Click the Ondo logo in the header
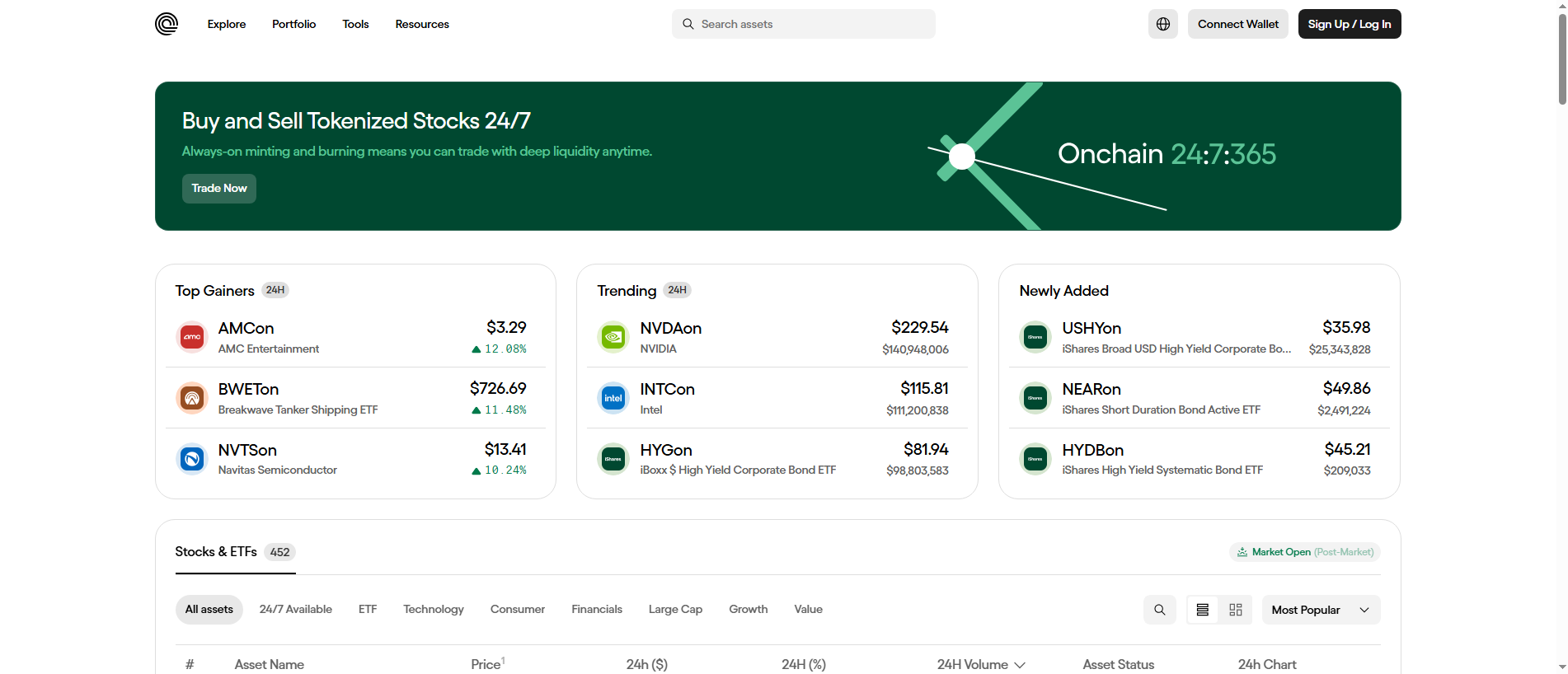1568x674 pixels. coord(167,24)
